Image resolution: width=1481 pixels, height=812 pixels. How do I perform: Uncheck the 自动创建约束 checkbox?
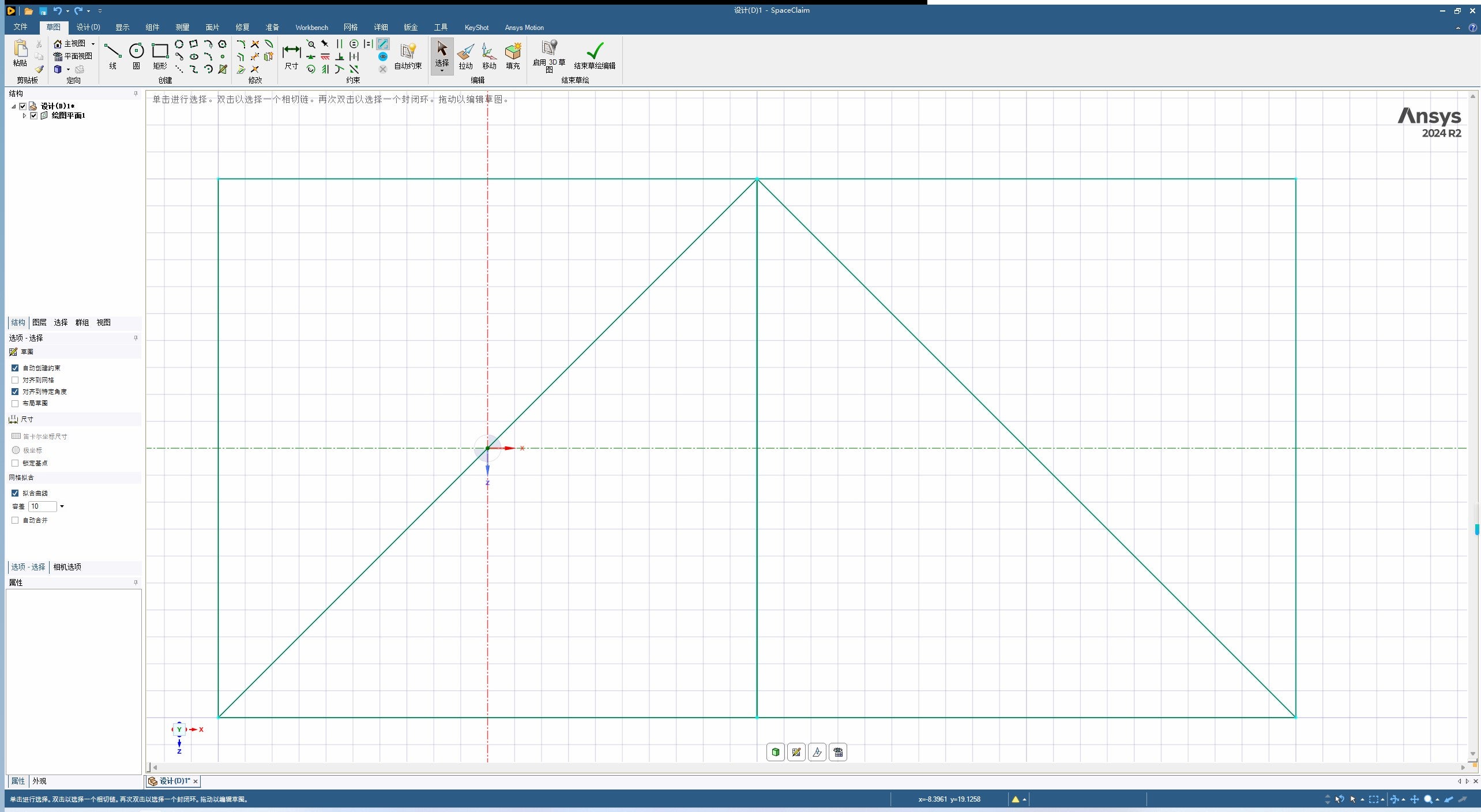click(x=15, y=368)
